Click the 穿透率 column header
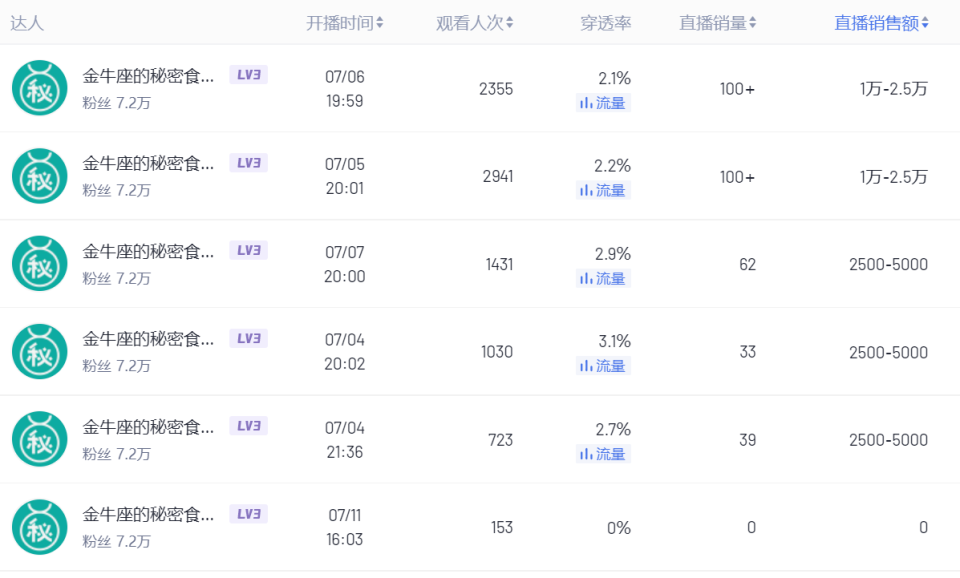 (606, 23)
